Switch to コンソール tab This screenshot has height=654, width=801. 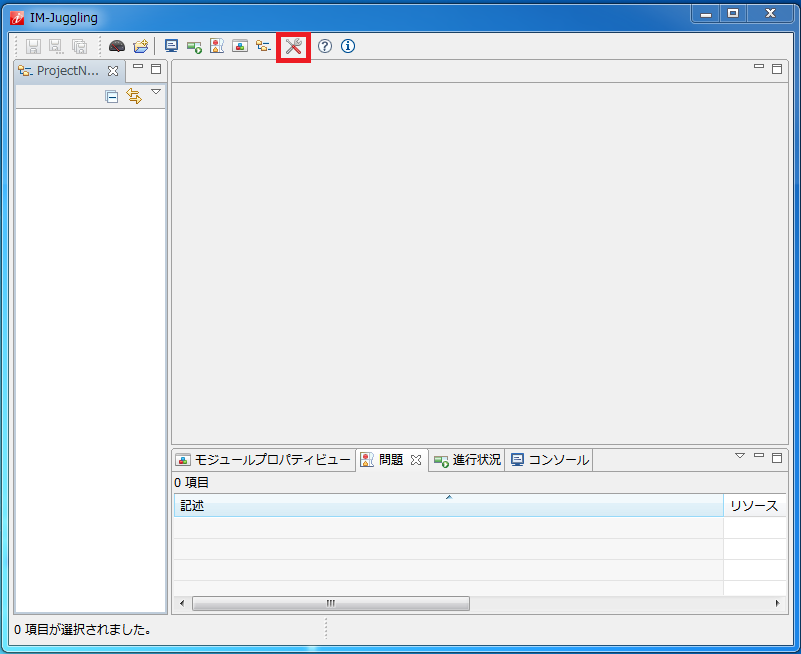pos(549,460)
